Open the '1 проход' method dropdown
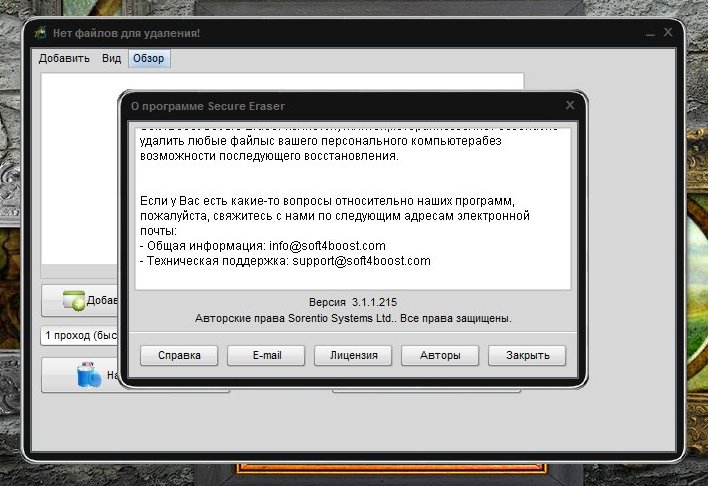This screenshot has height=486, width=708. 79,336
